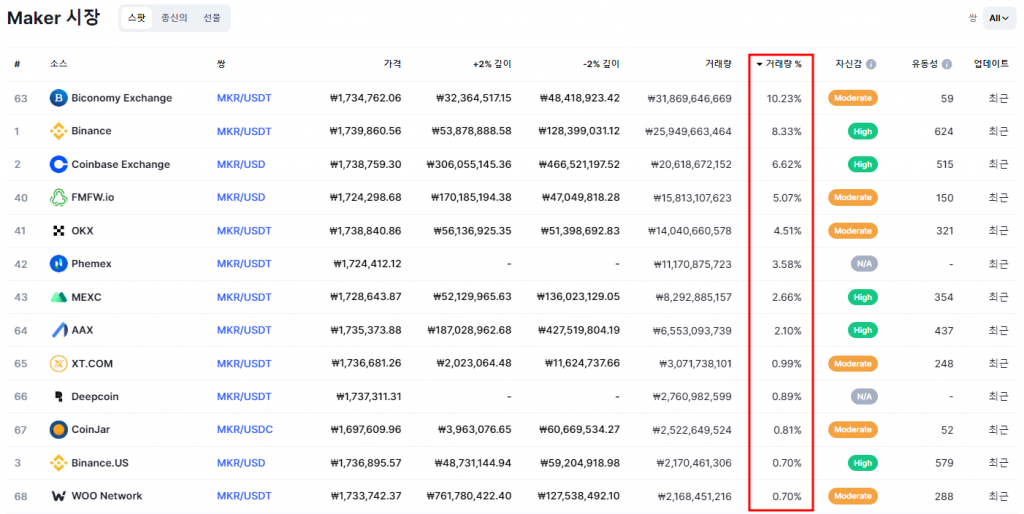Screen dimensions: 1024x514
Task: Click the WOO Network logo icon
Action: (59, 496)
